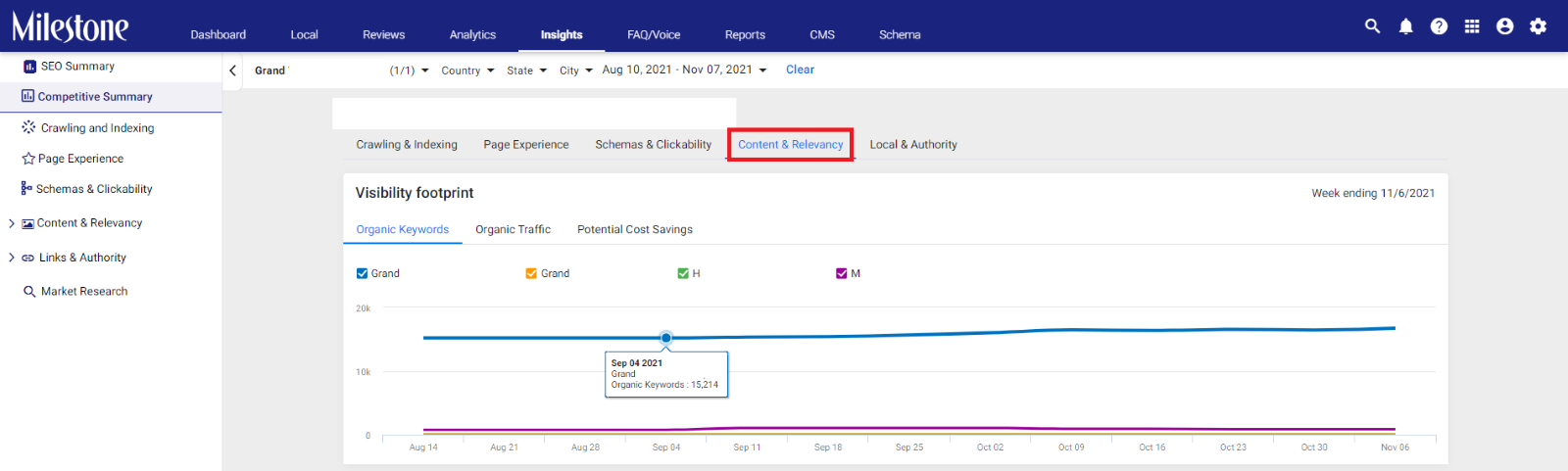Go to Reports in the top navigation

(x=745, y=34)
